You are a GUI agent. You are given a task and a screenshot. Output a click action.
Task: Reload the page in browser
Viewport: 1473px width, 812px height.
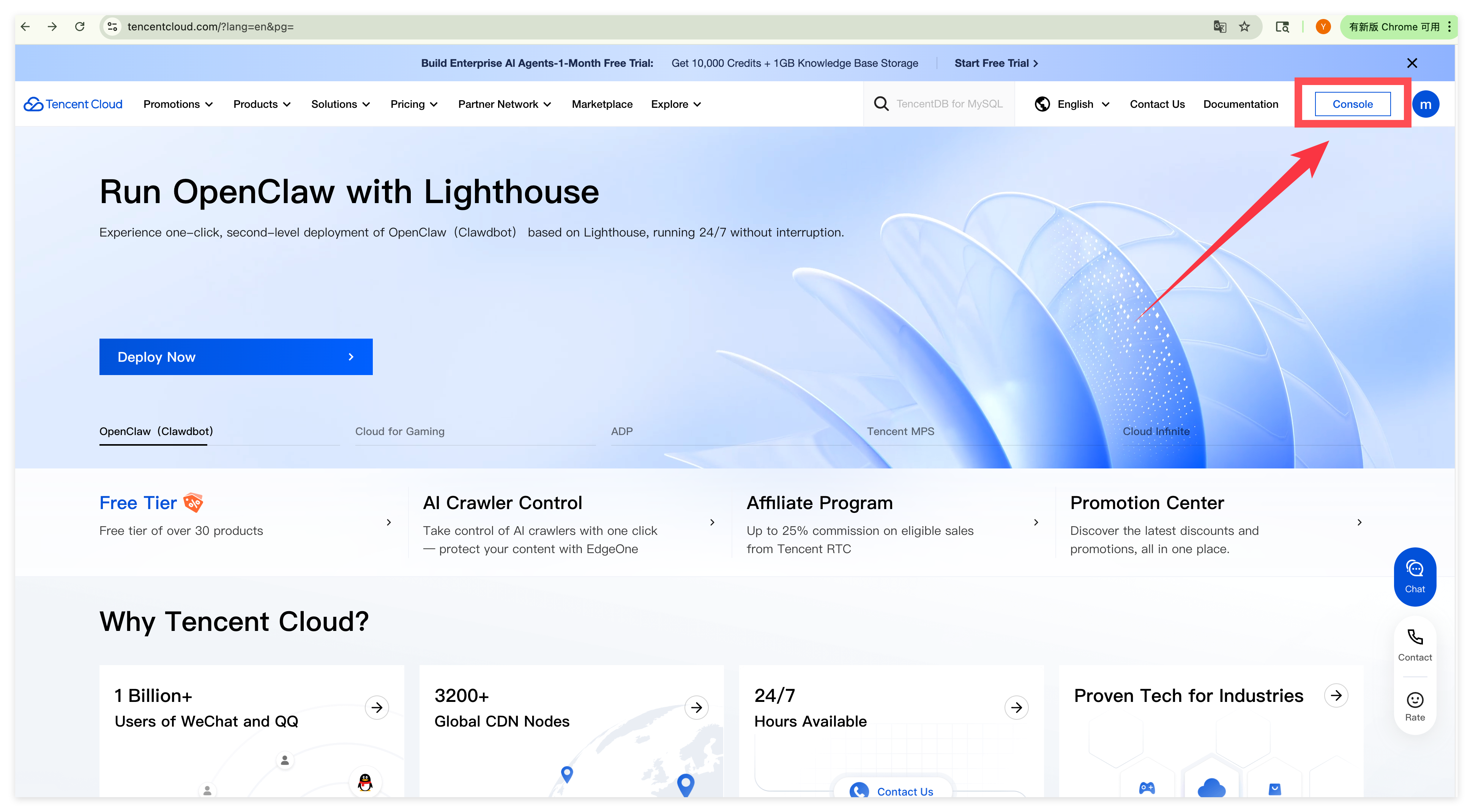(x=80, y=27)
